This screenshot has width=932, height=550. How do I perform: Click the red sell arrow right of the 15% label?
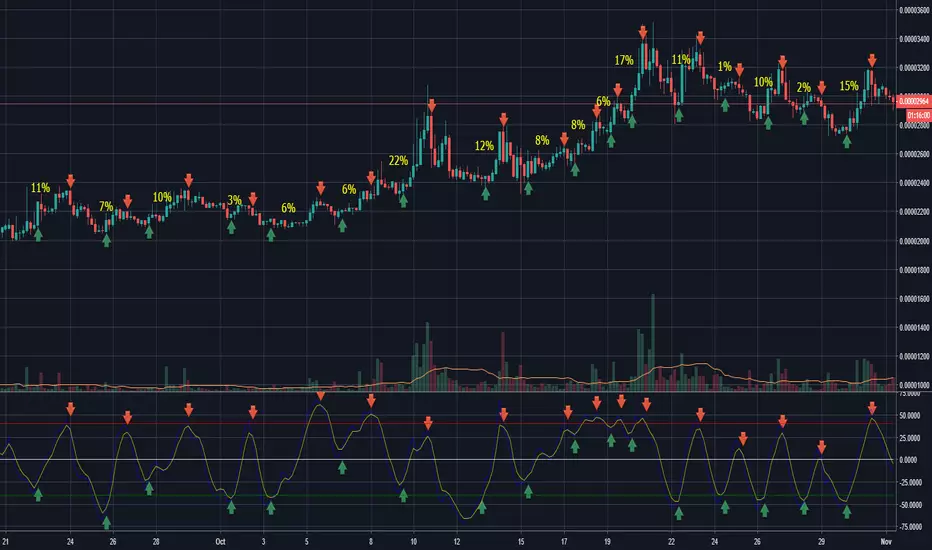point(872,61)
